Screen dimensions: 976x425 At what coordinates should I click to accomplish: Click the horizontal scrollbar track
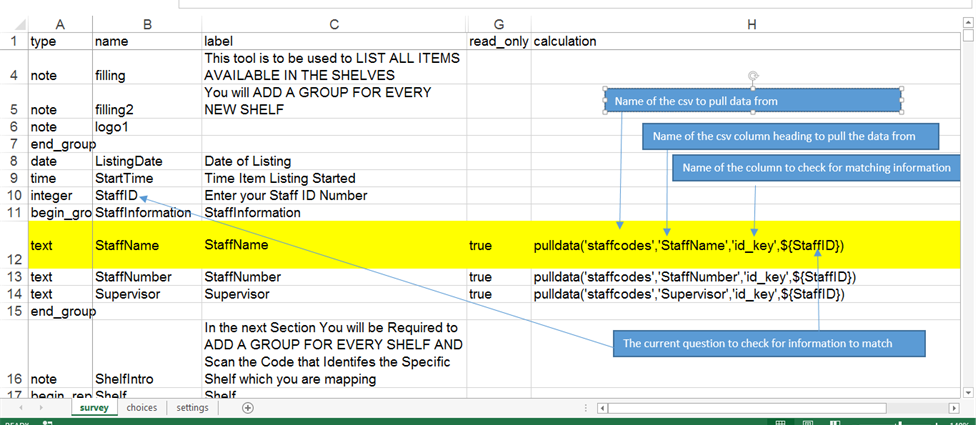(800, 408)
